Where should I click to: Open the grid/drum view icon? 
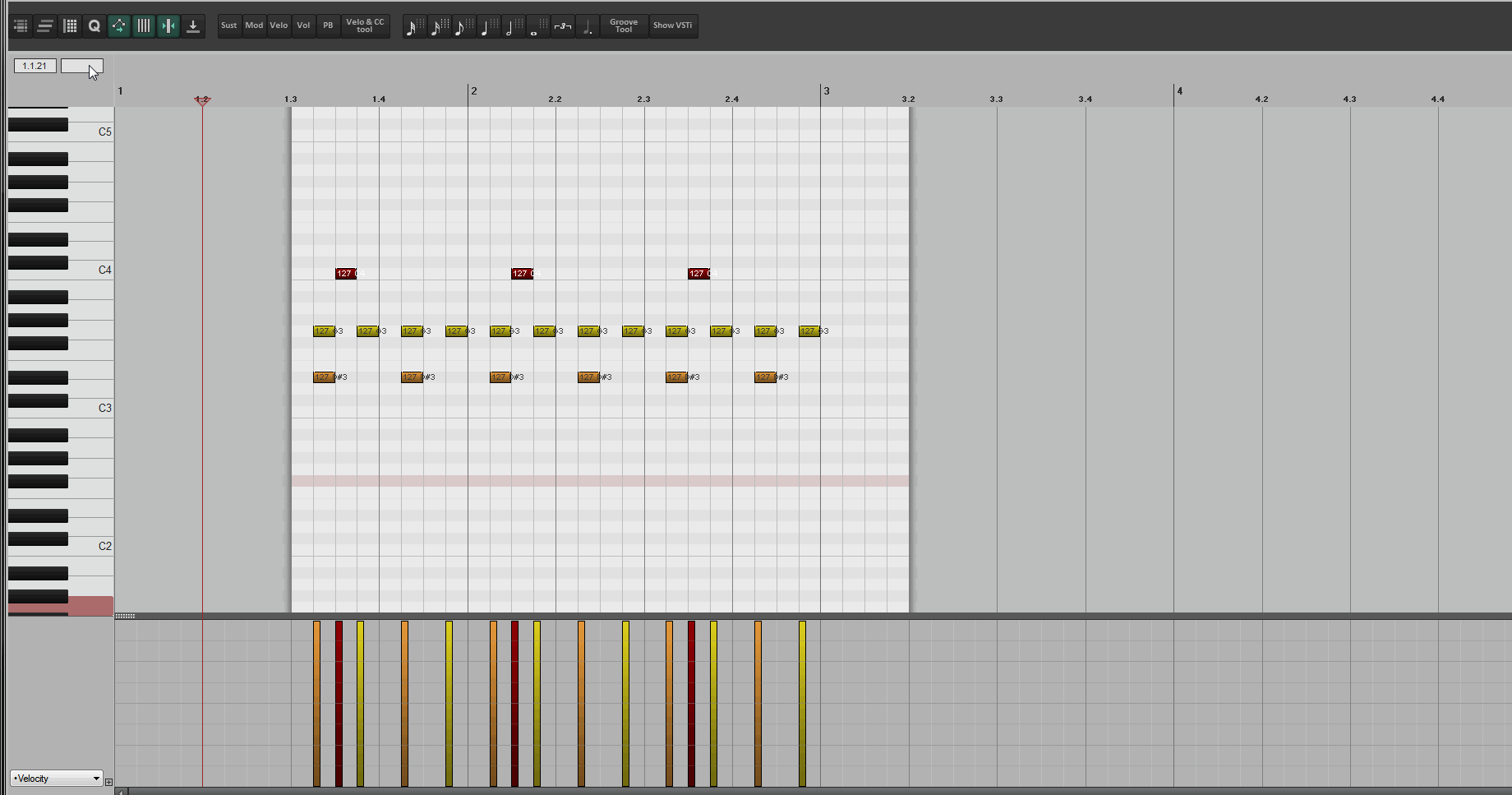(x=70, y=26)
